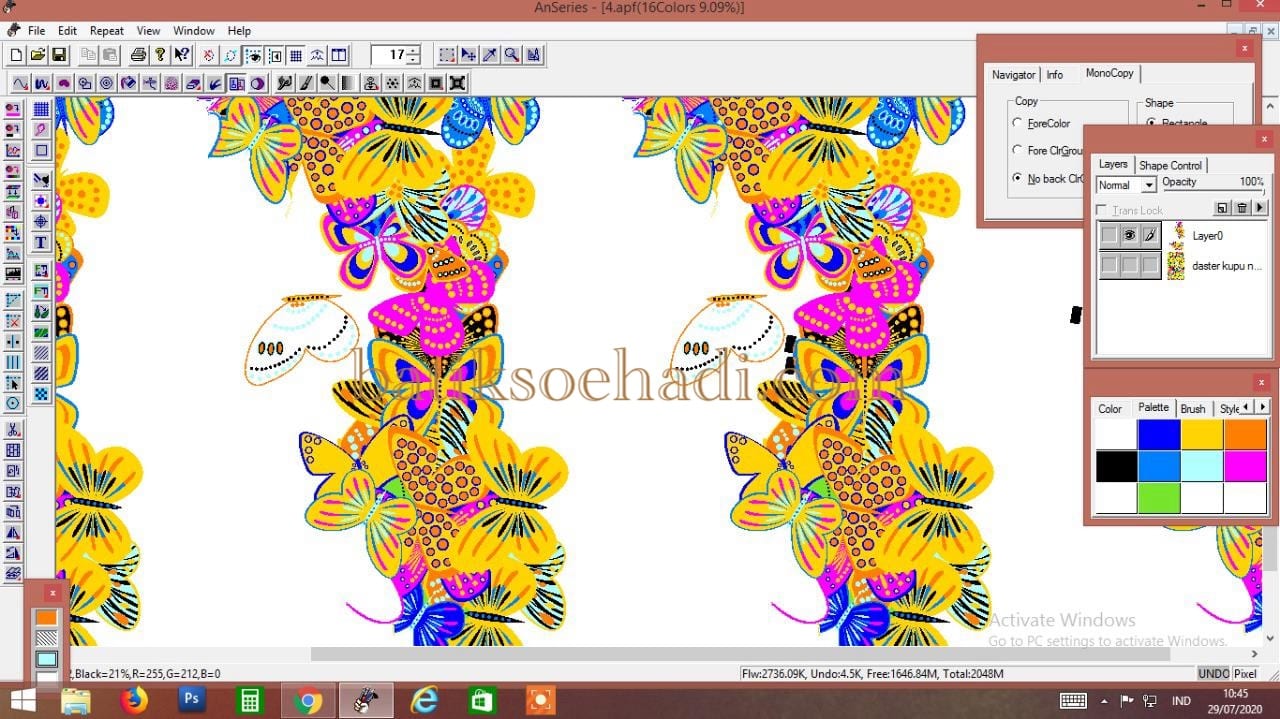Select the scissors cut tool
1280x719 pixels.
(13, 430)
